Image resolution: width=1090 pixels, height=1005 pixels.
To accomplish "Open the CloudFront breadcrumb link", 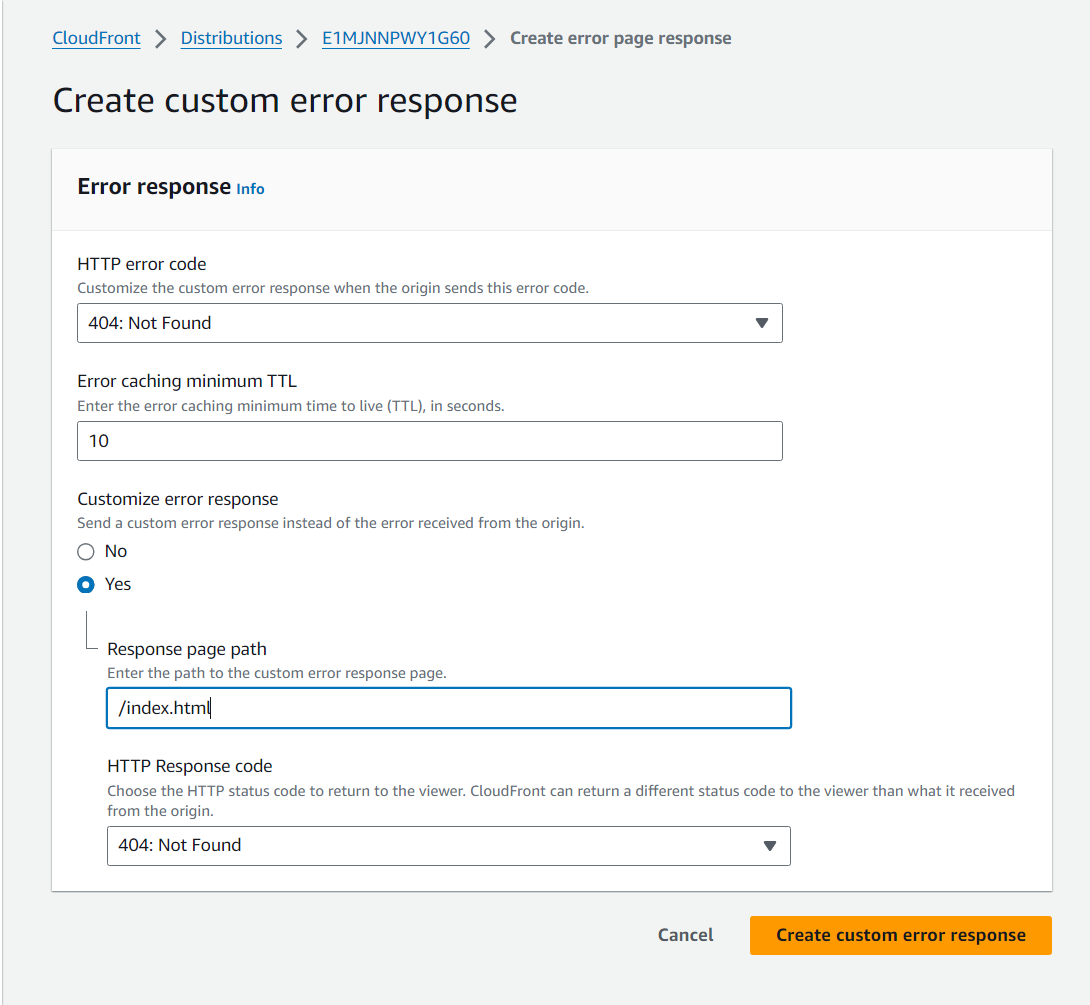I will tap(96, 38).
